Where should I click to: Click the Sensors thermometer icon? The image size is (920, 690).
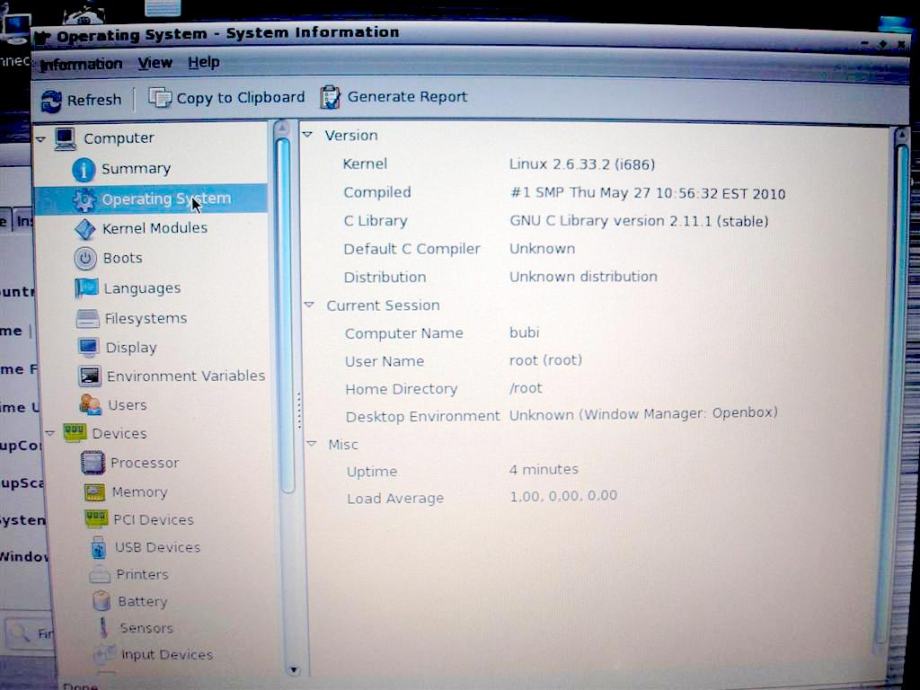103,627
